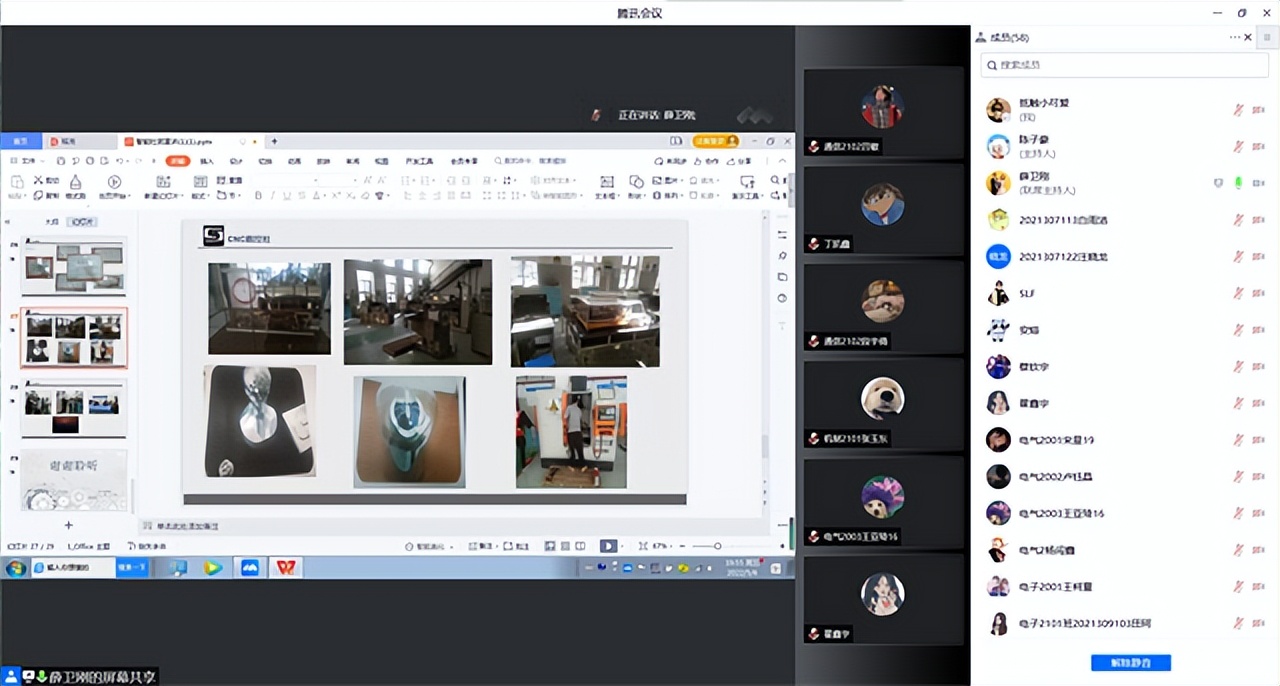The image size is (1280, 686).
Task: Toggle the grid view button beside members panel
Action: click(1267, 37)
